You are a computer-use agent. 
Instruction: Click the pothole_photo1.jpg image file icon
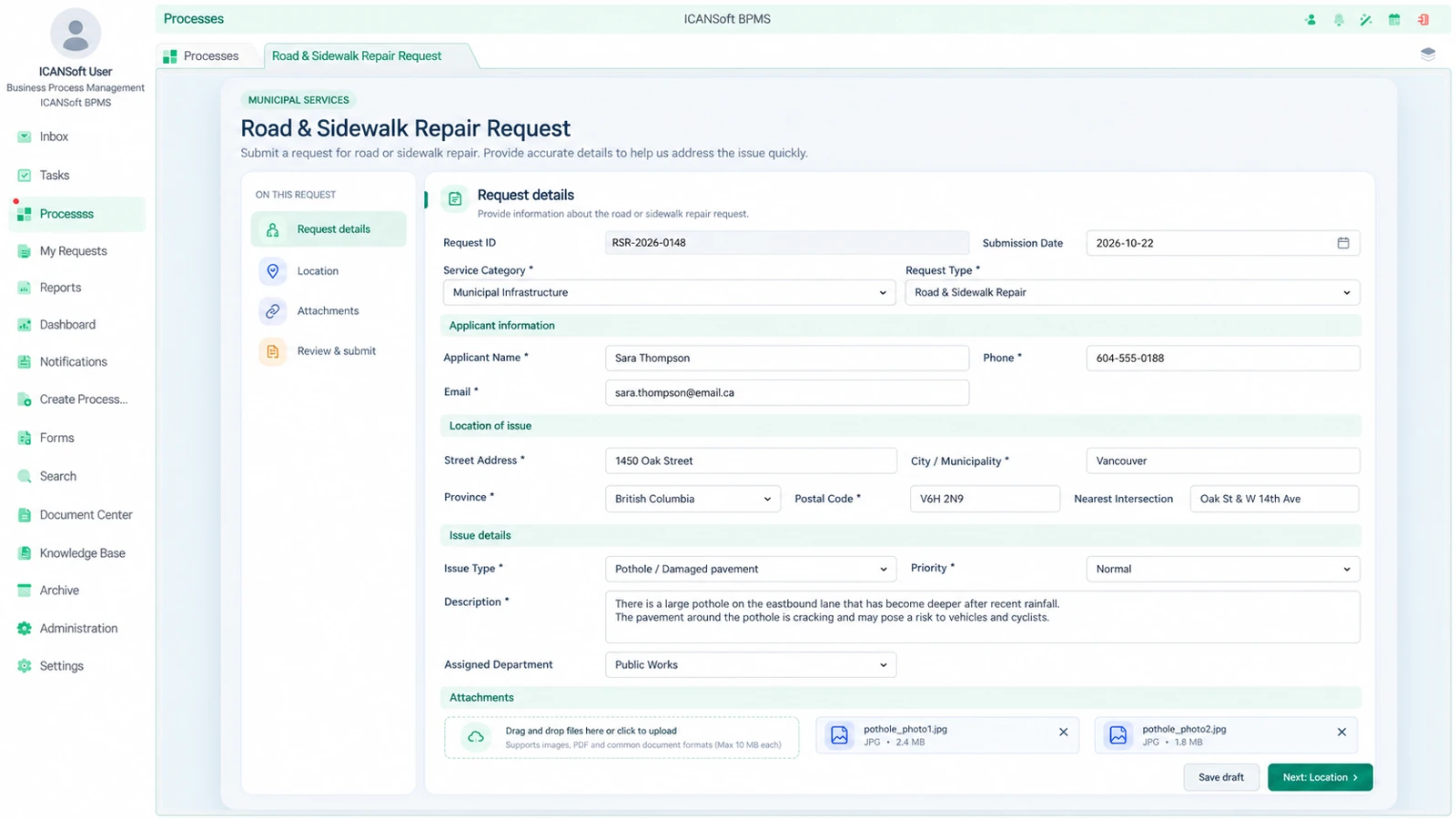coord(839,735)
